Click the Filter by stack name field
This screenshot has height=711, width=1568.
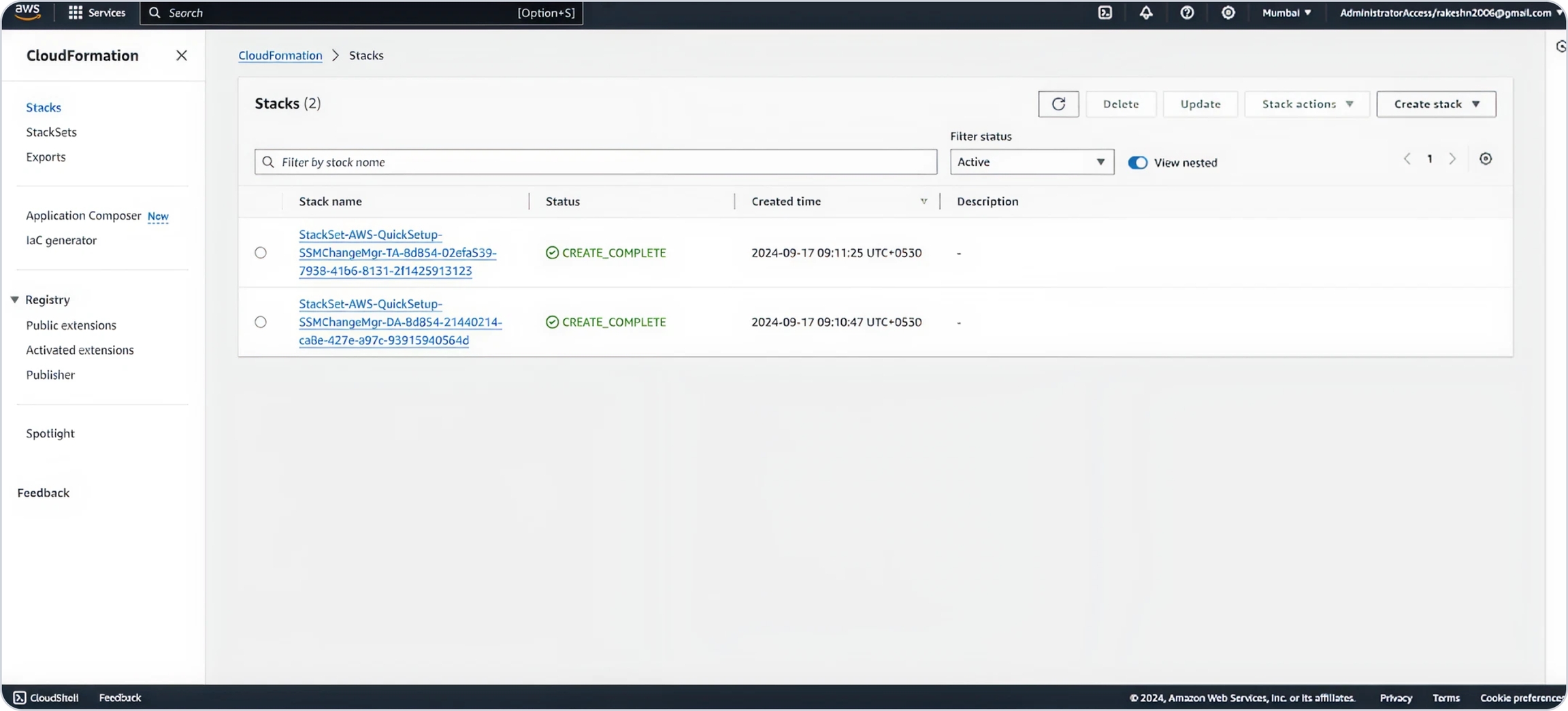(x=595, y=162)
